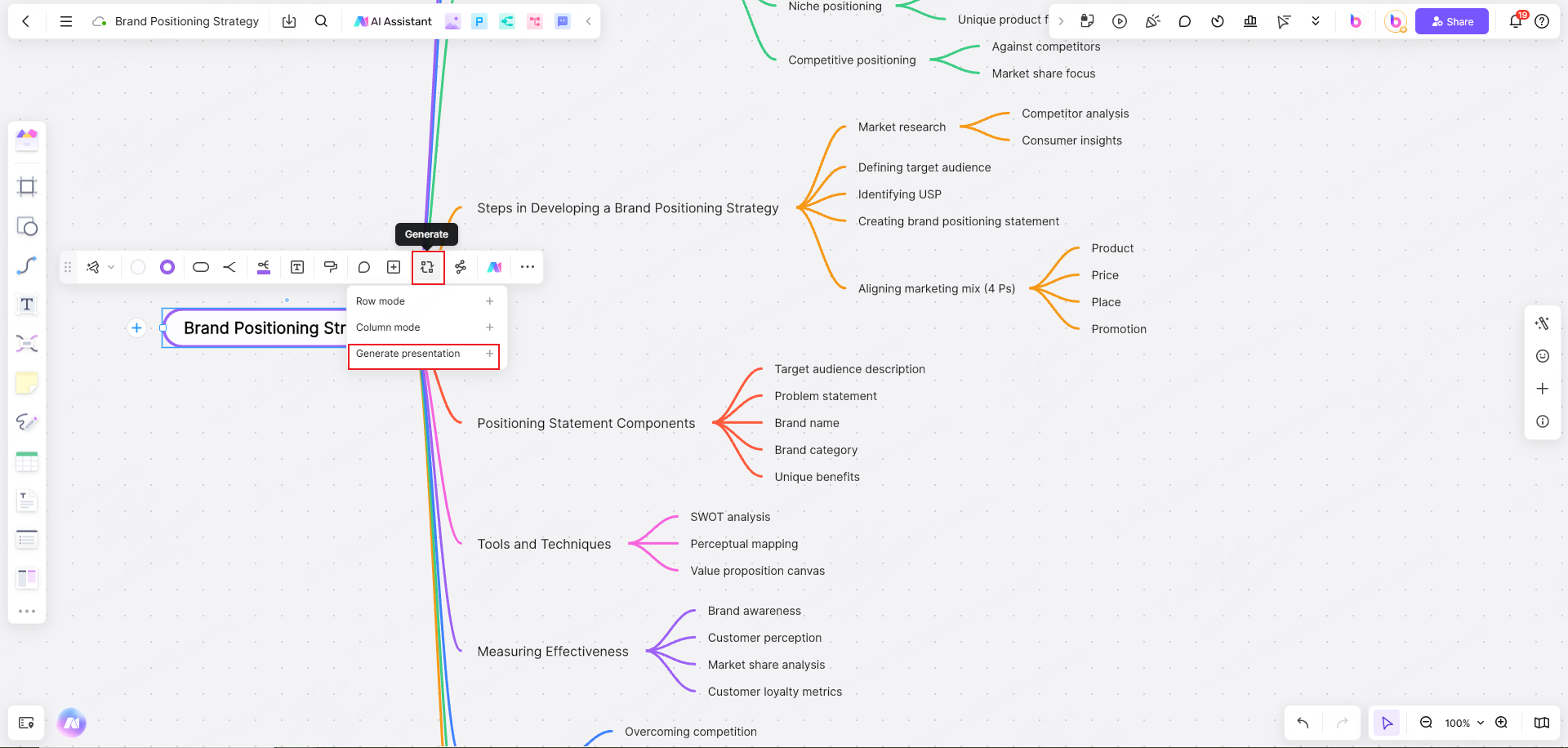
Task: Pick the Sticky note tool
Action: [x=27, y=382]
